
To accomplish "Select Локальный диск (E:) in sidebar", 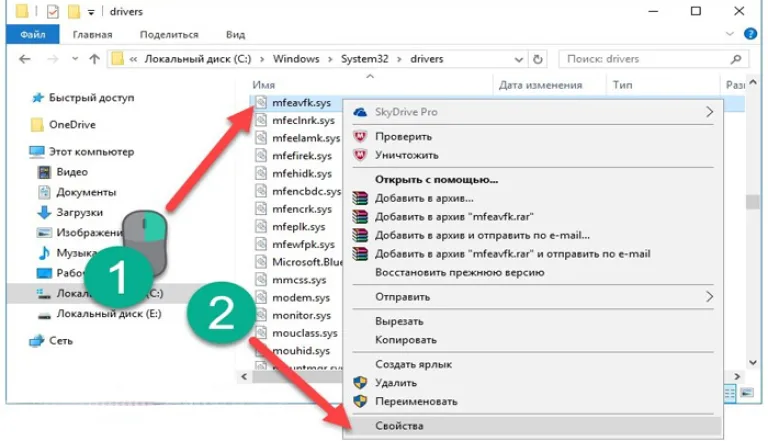I will 109,314.
